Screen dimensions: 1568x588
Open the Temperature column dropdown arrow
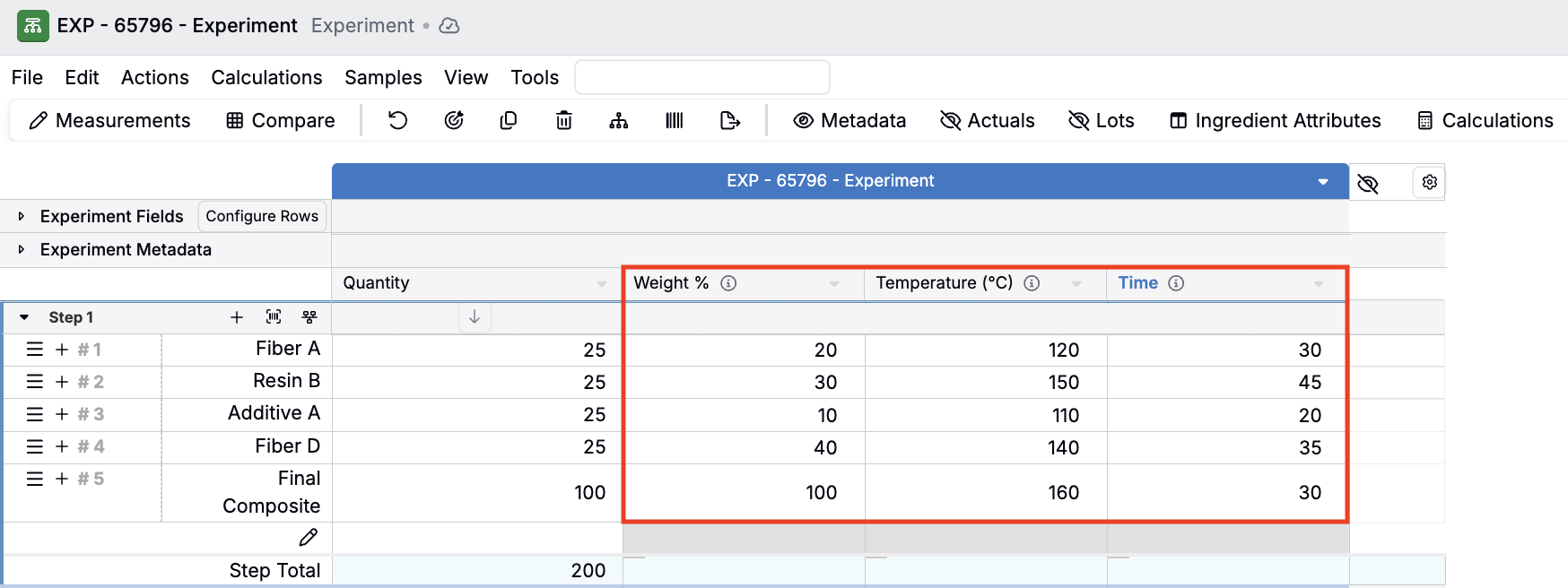tap(1076, 284)
